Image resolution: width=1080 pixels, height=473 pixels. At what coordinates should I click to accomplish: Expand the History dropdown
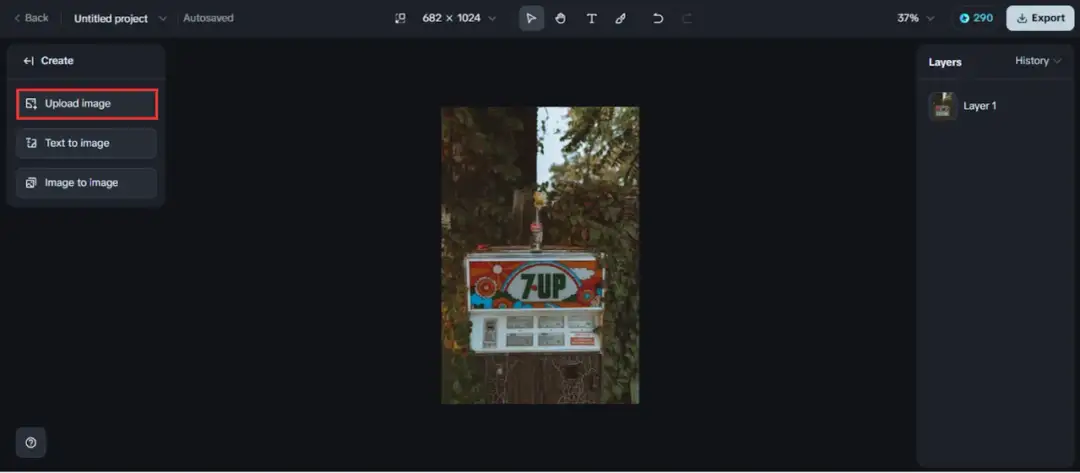pyautogui.click(x=1038, y=61)
